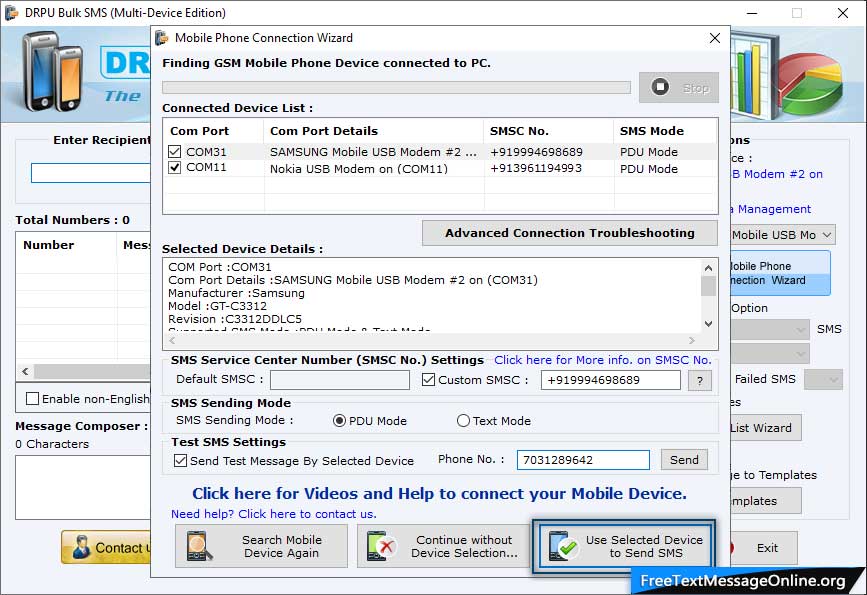Click the DRPU Bulk SMS title bar icon

point(11,12)
